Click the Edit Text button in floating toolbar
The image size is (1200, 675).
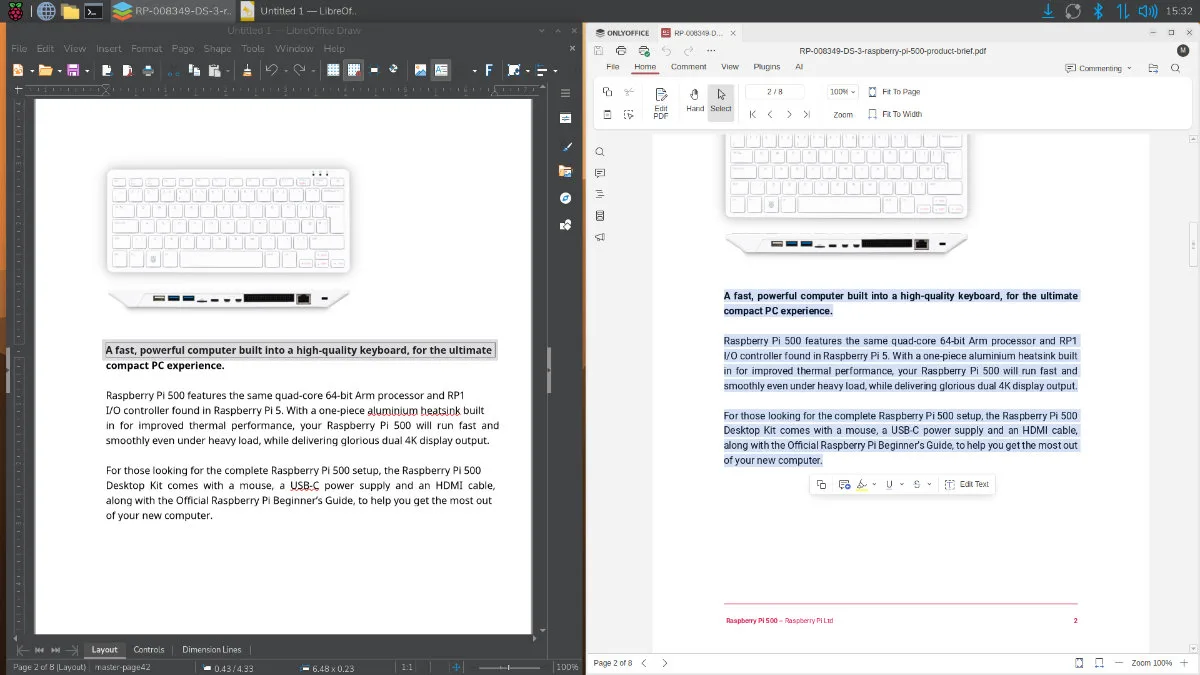(x=967, y=485)
